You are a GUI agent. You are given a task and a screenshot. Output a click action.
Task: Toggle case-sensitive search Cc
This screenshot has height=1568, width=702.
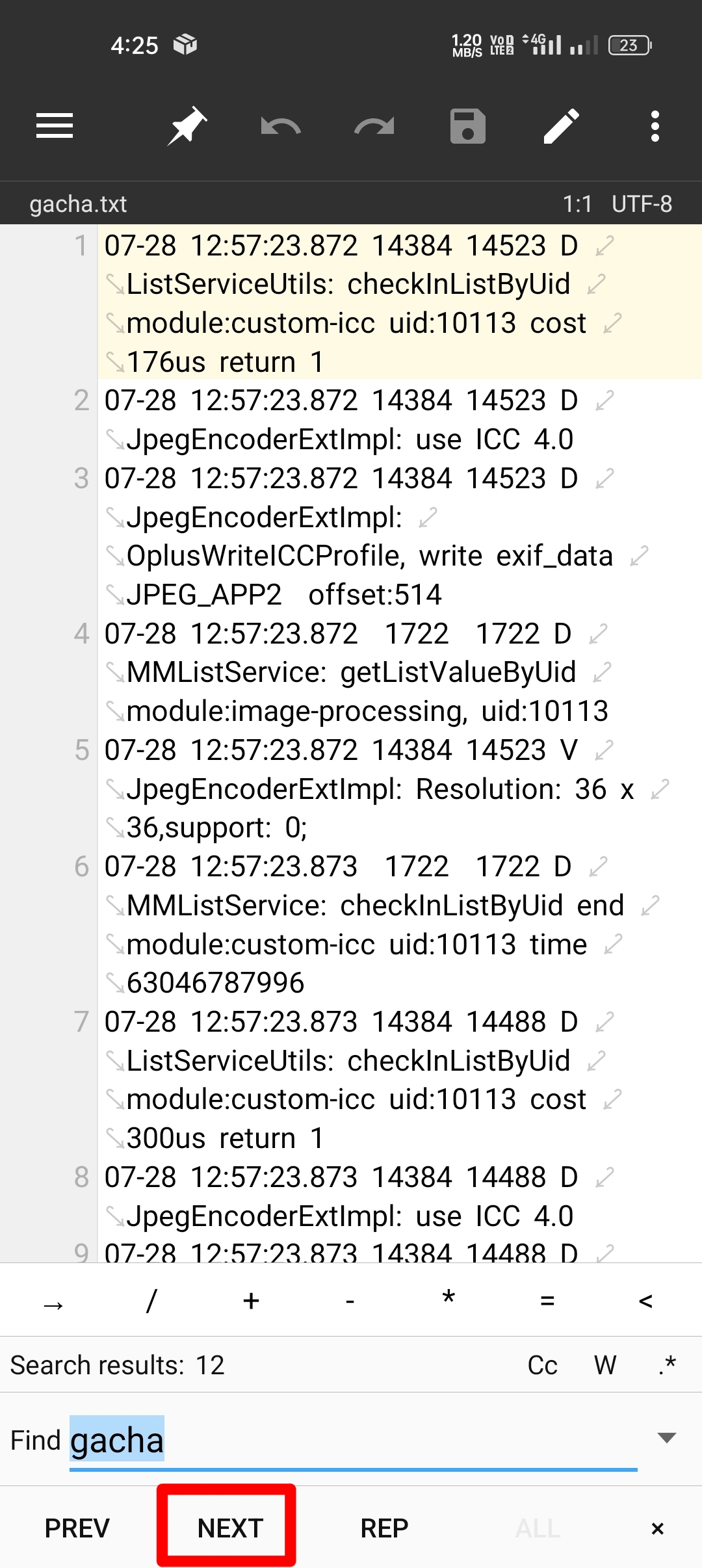click(543, 1365)
